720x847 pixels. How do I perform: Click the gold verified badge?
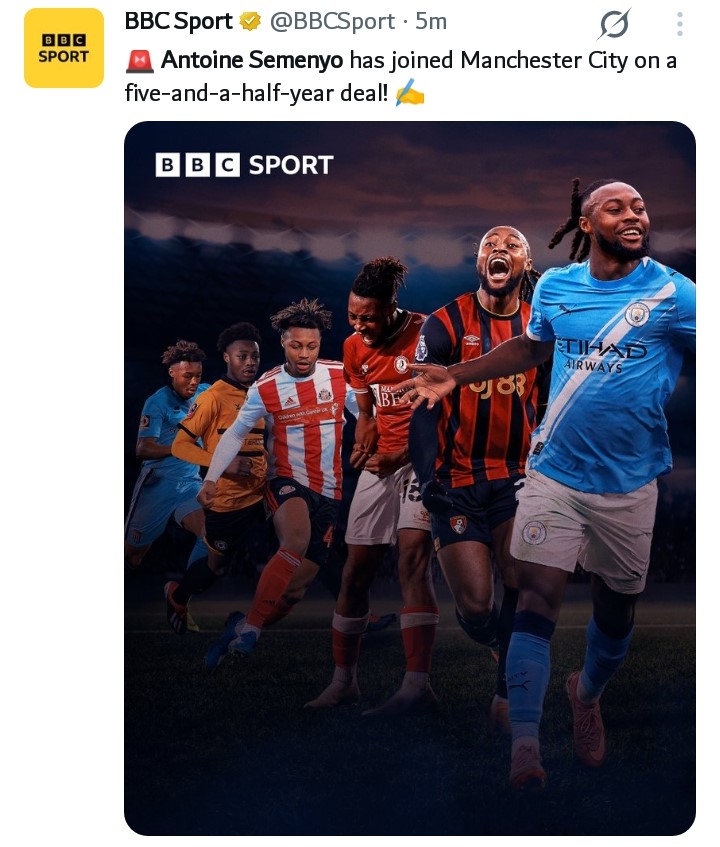pos(250,22)
